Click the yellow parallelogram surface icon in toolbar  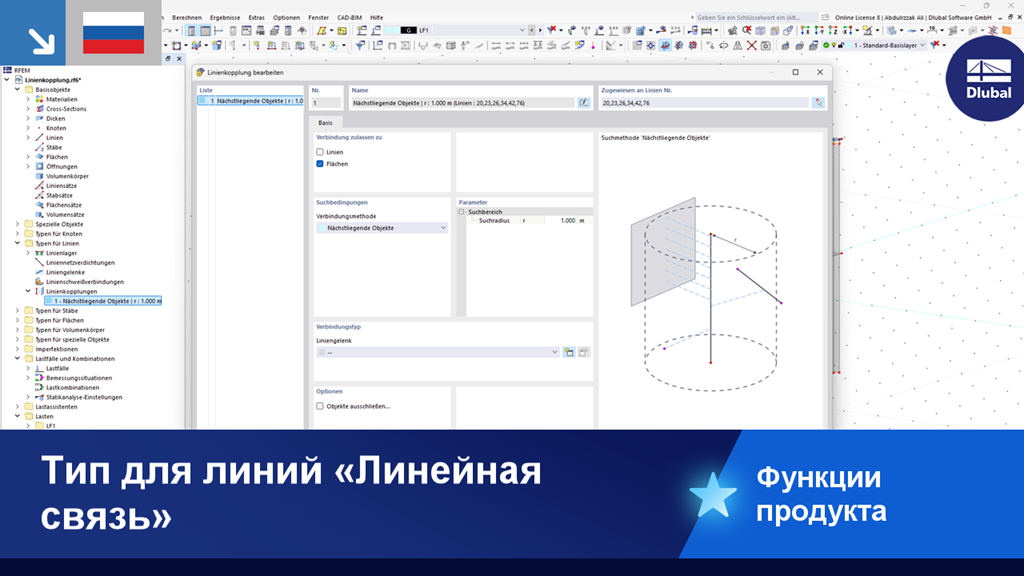321,30
